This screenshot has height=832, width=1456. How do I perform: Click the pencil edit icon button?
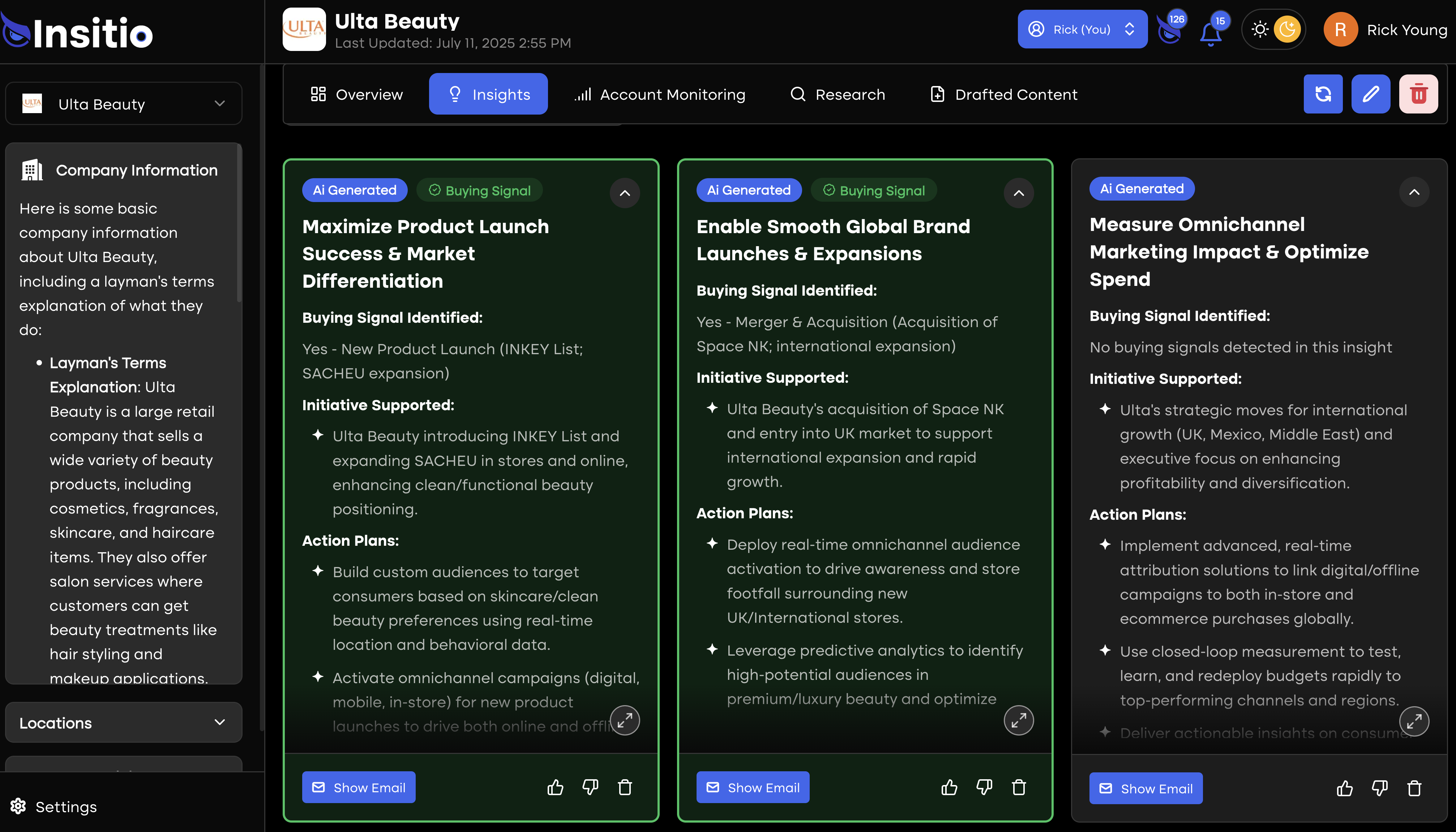[x=1370, y=94]
